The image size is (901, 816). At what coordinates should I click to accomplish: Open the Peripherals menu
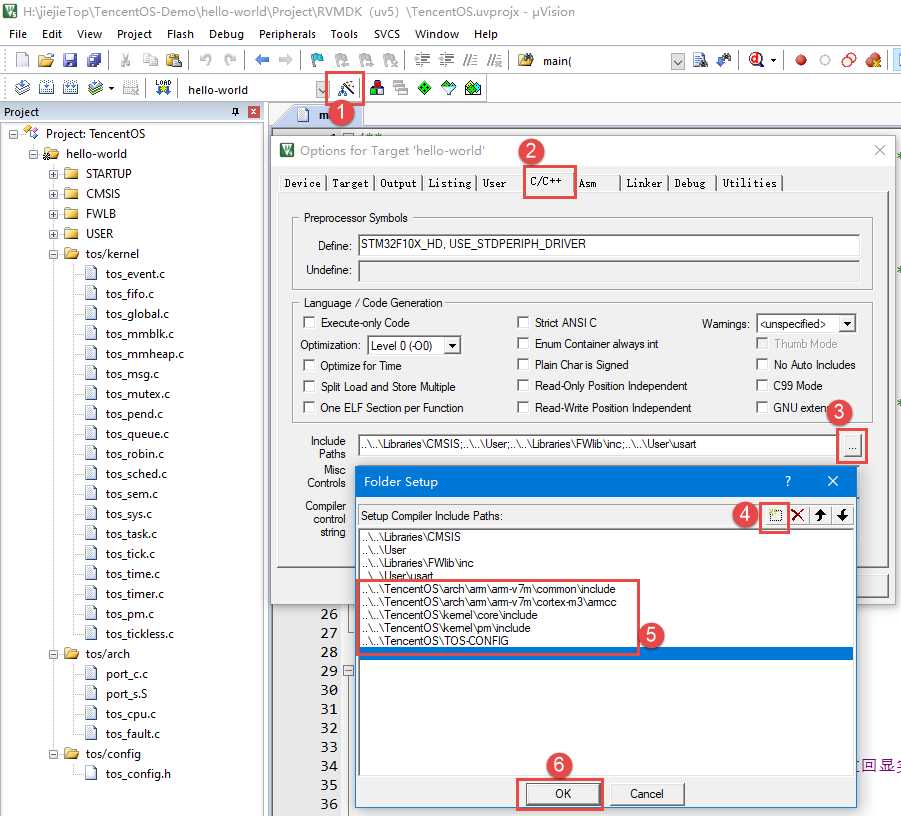(287, 34)
